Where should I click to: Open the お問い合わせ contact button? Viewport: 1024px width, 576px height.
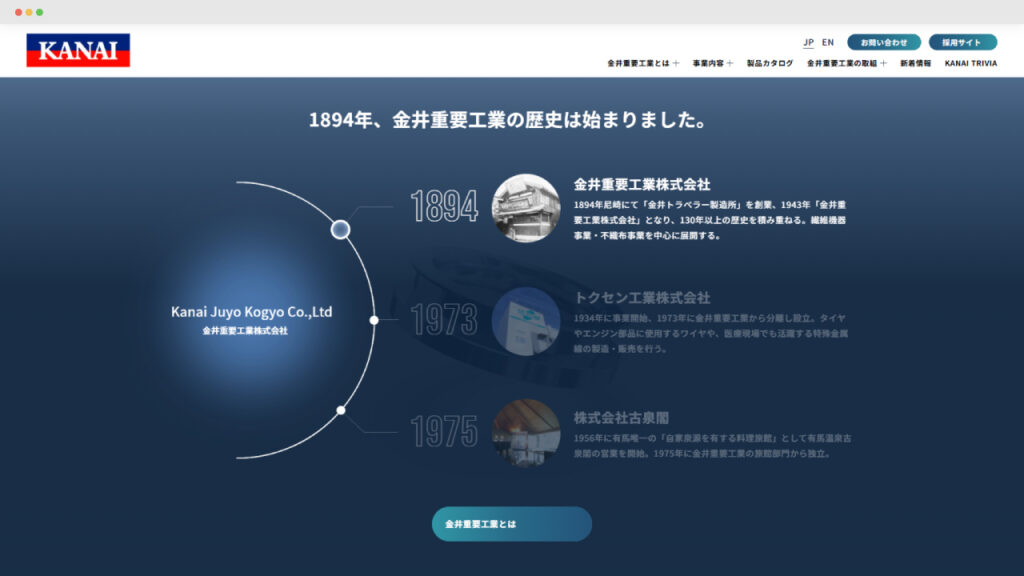[x=884, y=42]
